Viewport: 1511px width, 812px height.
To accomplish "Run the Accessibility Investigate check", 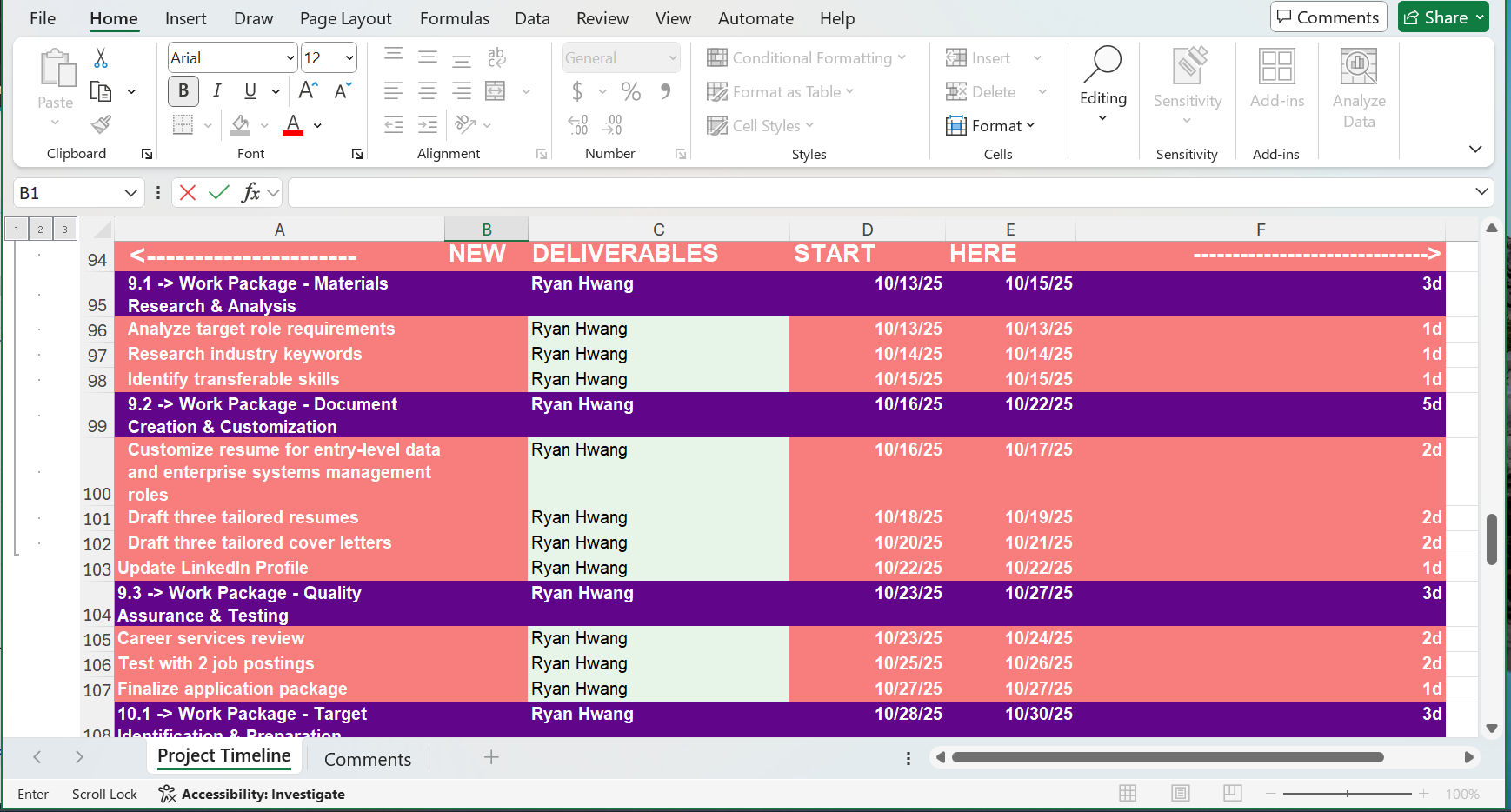I will point(251,794).
